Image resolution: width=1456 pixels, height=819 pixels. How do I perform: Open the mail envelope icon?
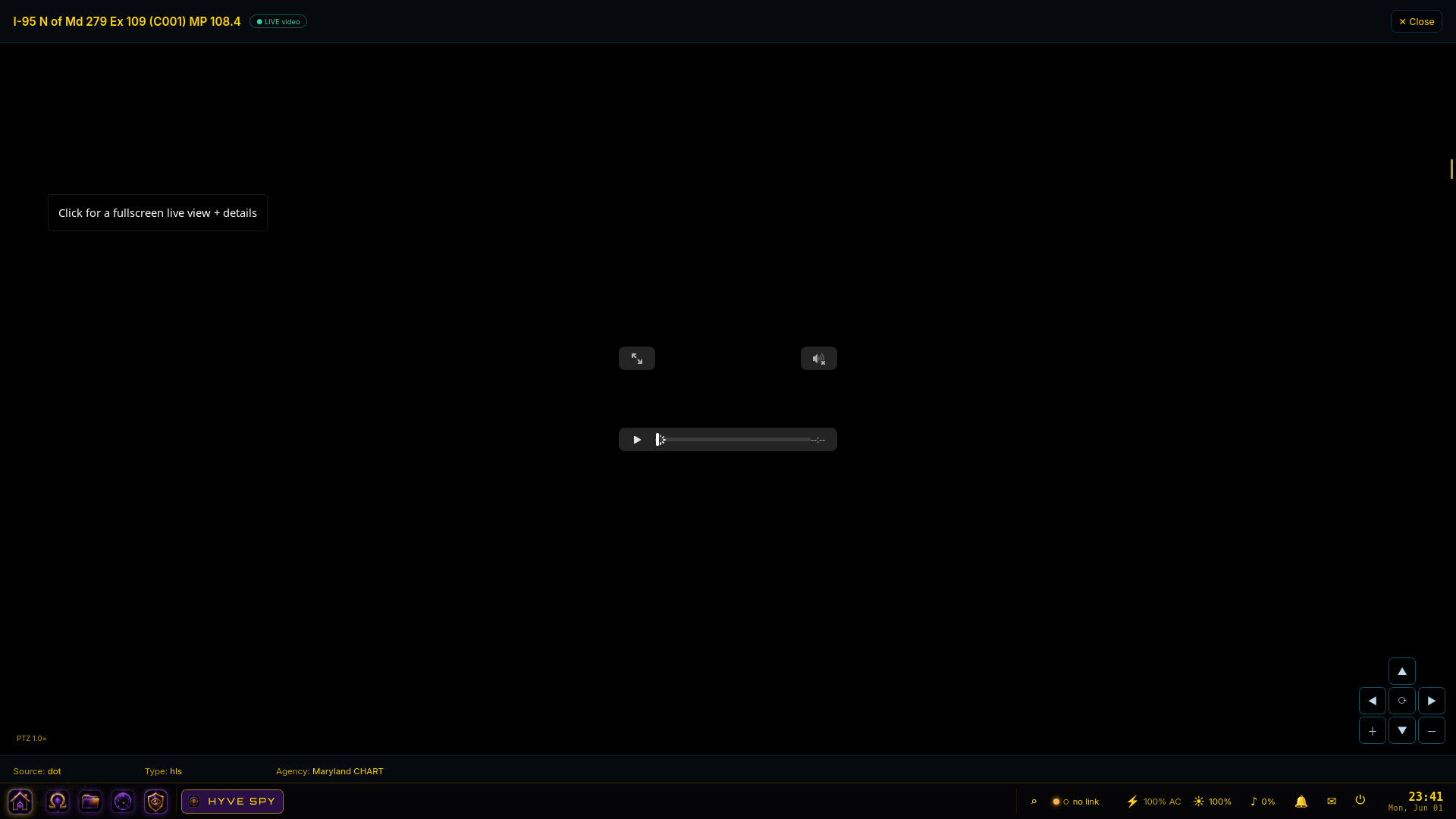click(x=1332, y=802)
